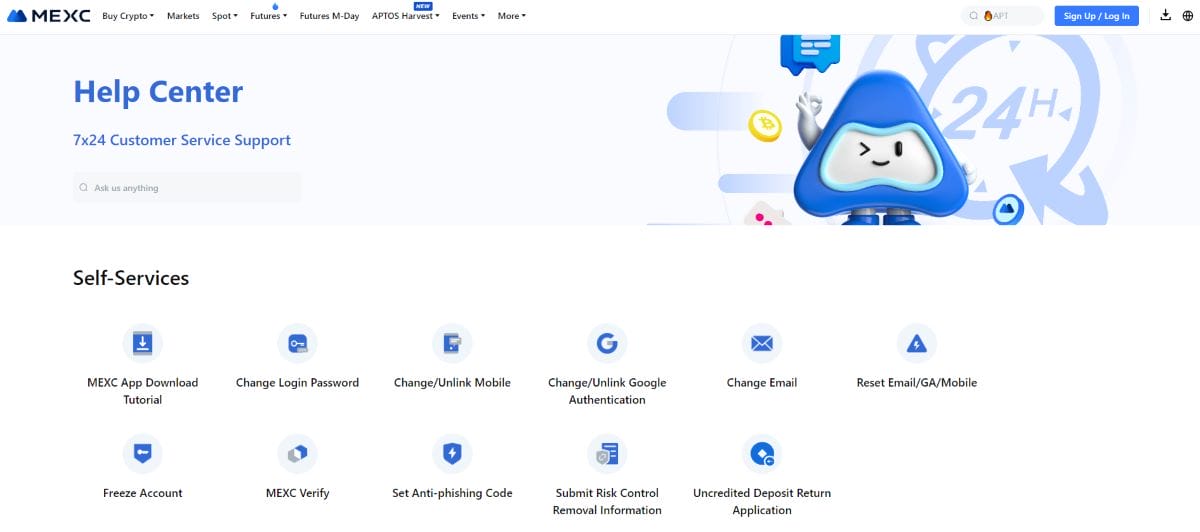The image size is (1200, 532).
Task: Open the Futures M-Day page
Action: (x=329, y=16)
